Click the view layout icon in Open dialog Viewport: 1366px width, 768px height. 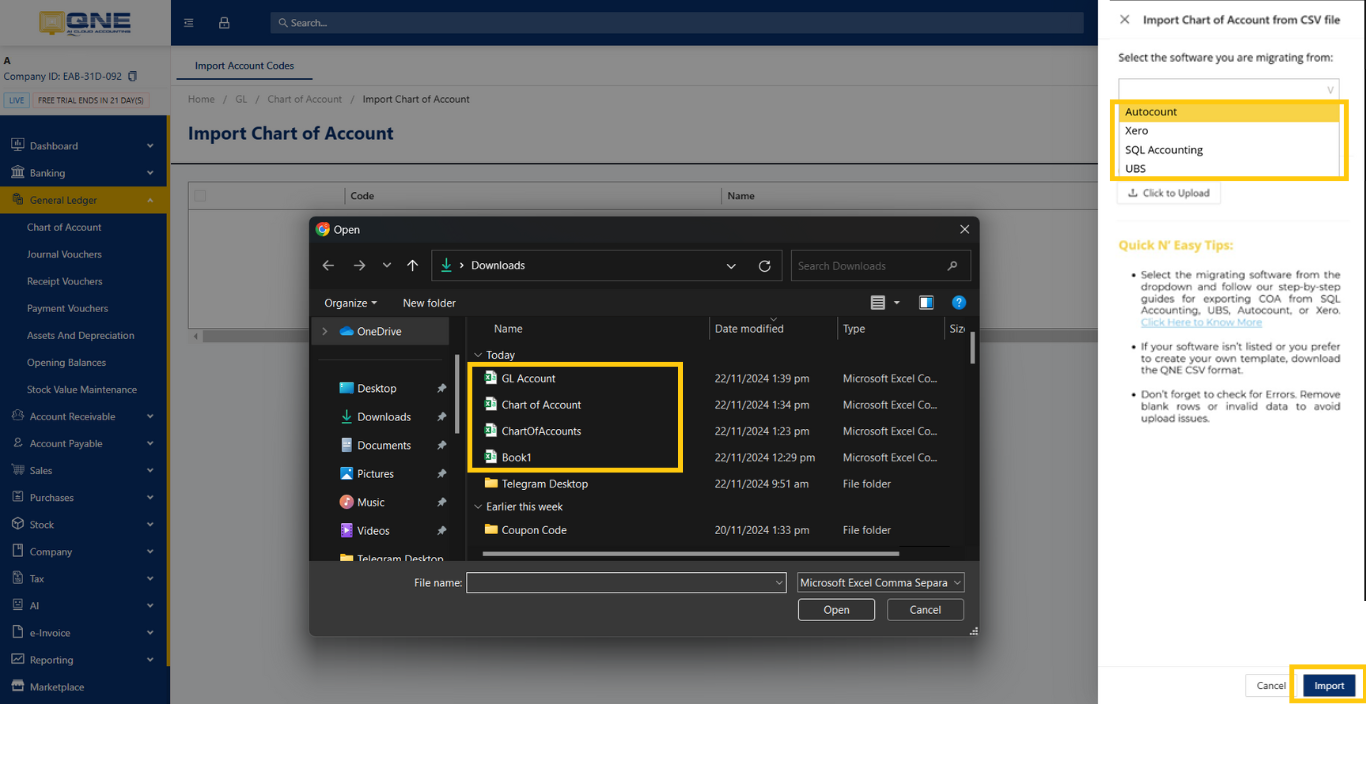pos(878,303)
